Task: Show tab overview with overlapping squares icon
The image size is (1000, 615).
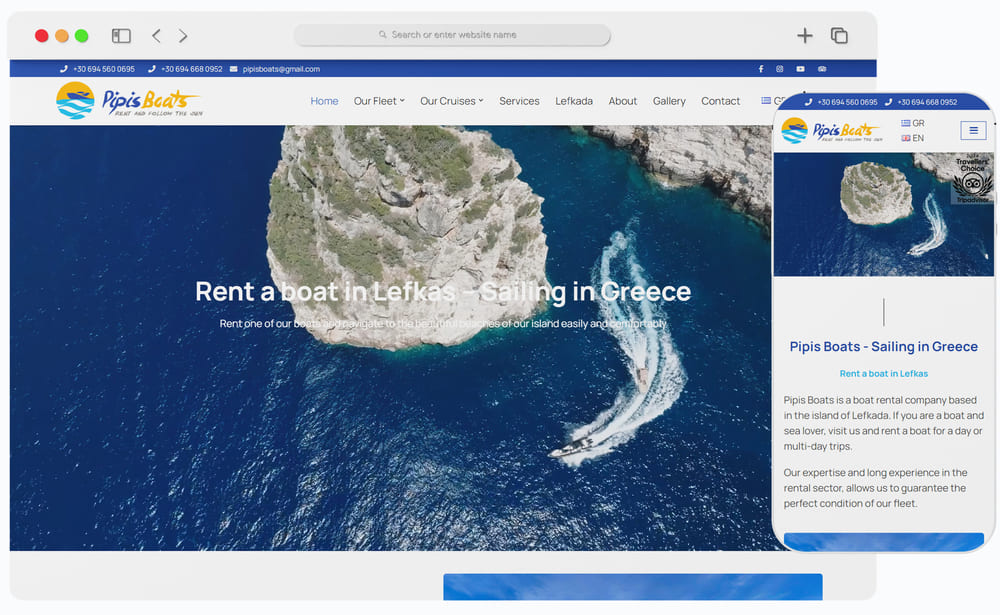Action: tap(839, 36)
